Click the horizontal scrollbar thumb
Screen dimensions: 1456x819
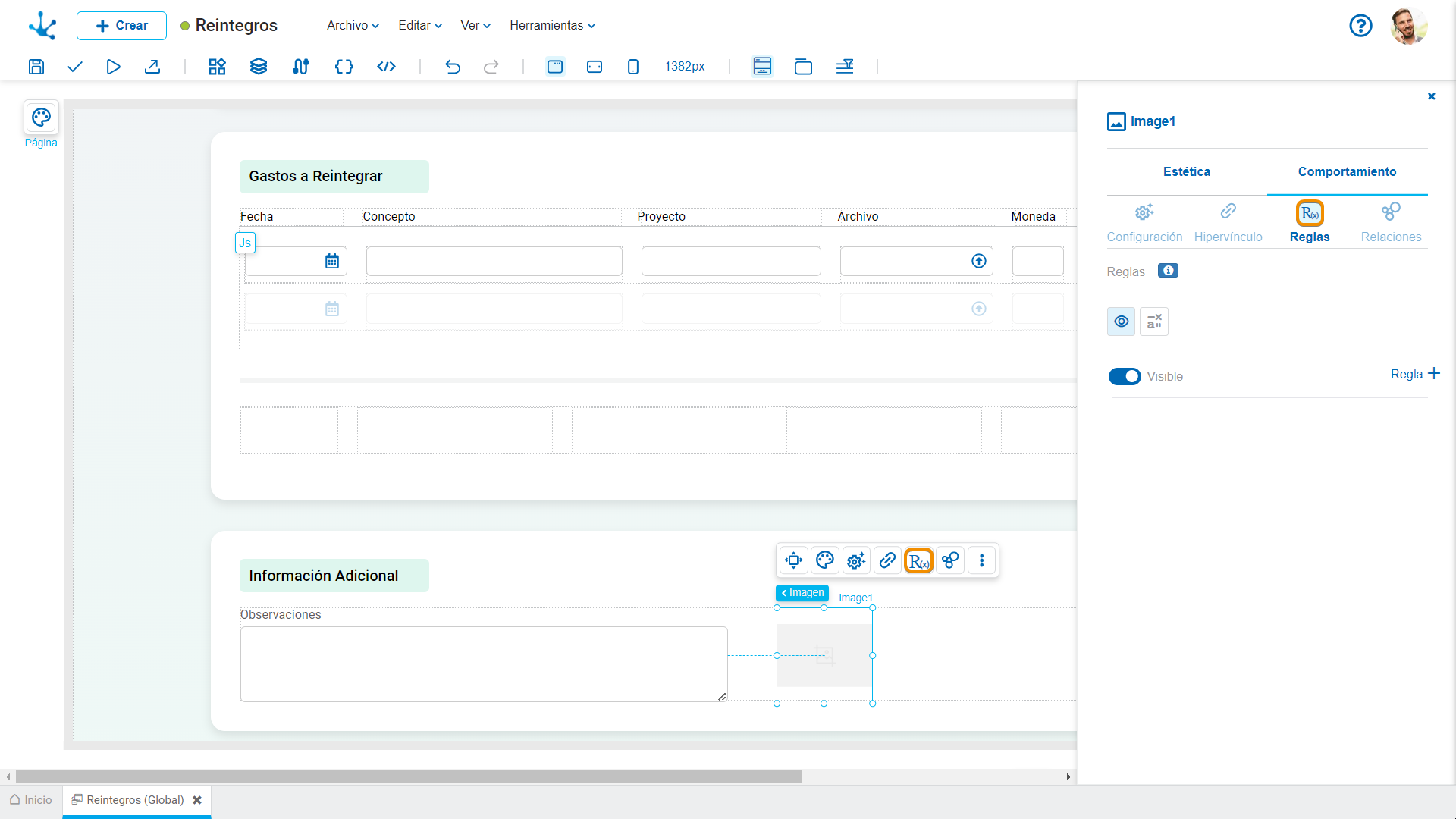[x=409, y=777]
